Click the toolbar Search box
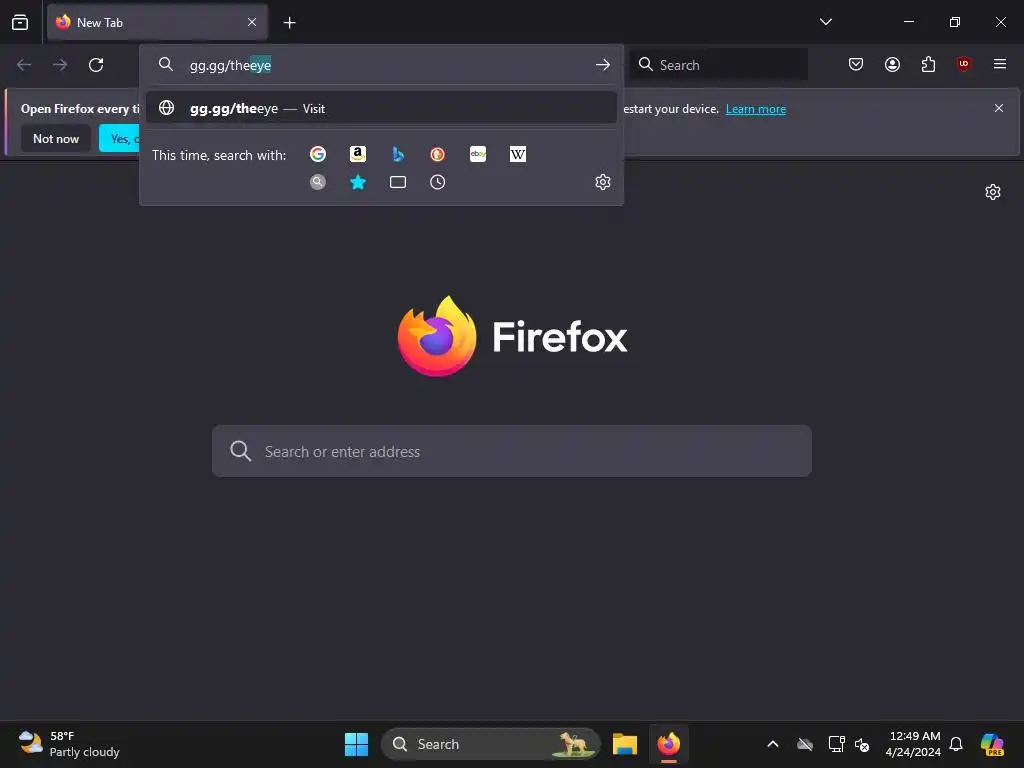Image resolution: width=1024 pixels, height=768 pixels. pos(719,65)
